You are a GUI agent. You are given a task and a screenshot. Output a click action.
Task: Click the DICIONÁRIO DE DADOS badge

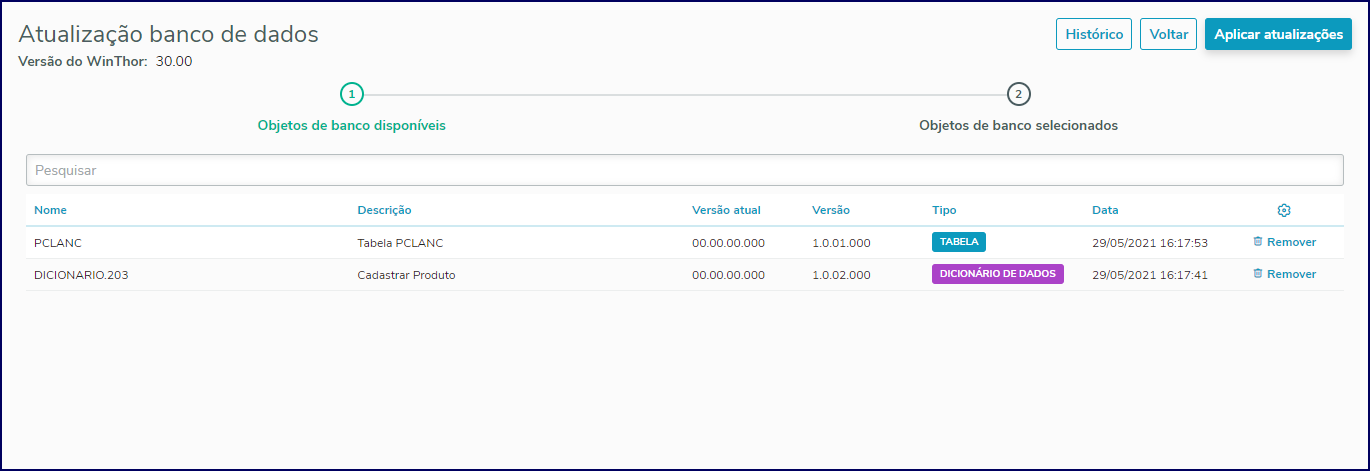click(998, 274)
